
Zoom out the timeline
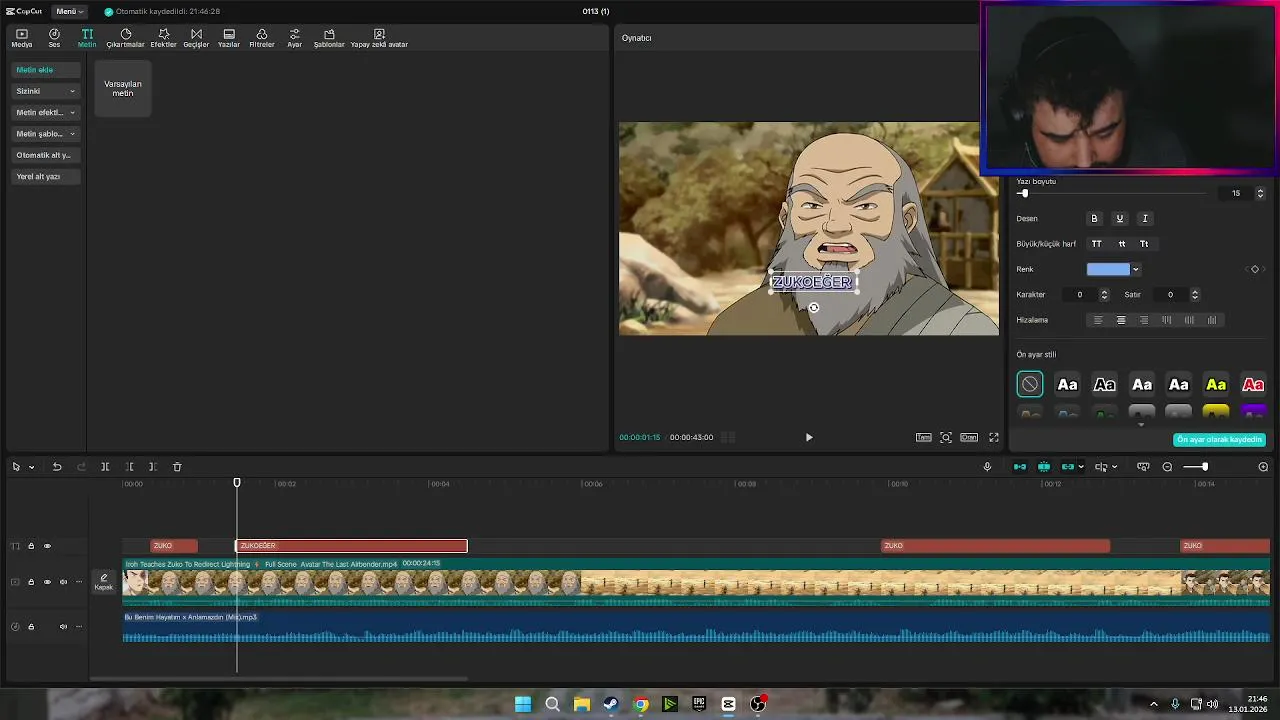(x=1167, y=467)
